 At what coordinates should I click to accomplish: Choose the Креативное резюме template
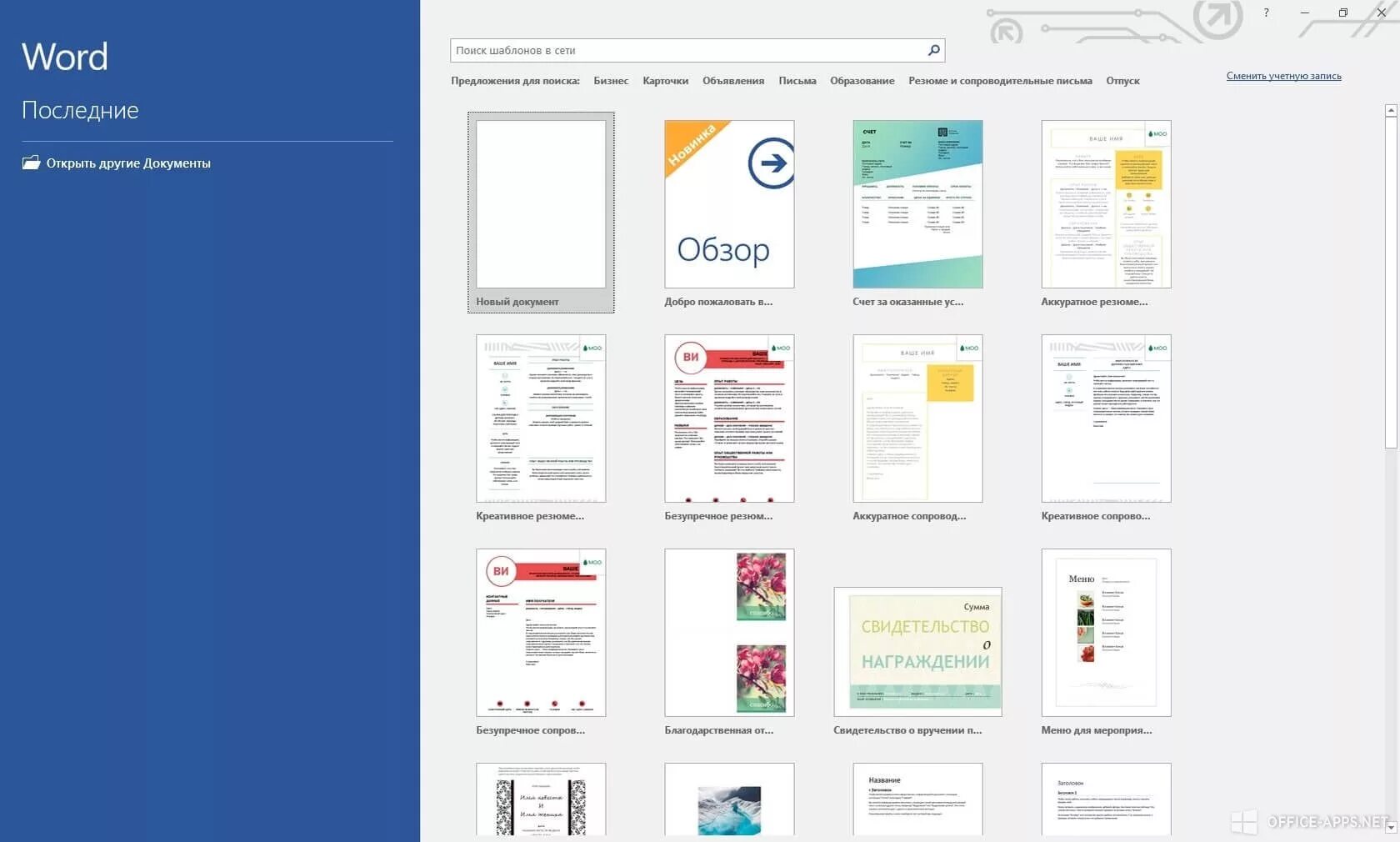(x=541, y=427)
